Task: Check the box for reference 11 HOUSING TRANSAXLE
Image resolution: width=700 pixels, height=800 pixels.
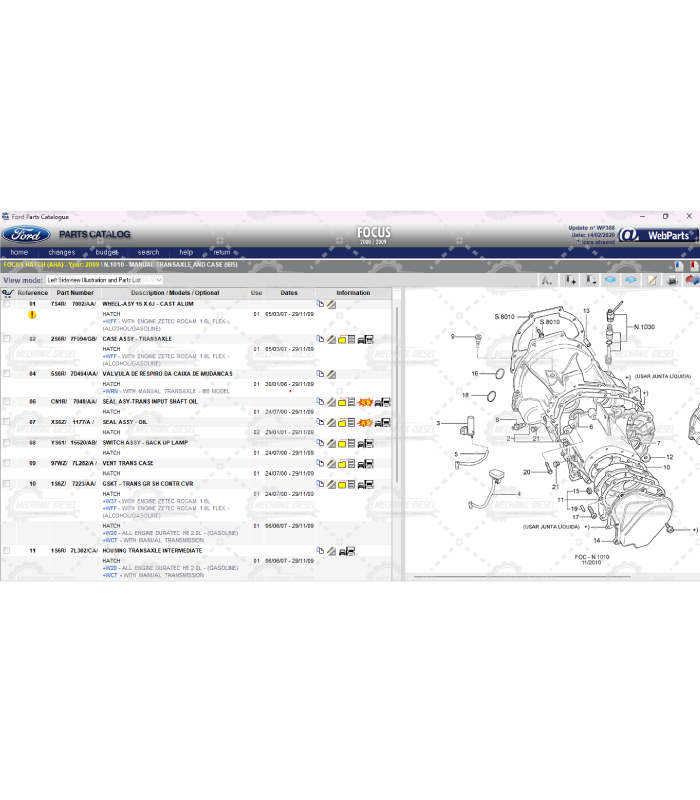Action: (x=7, y=551)
